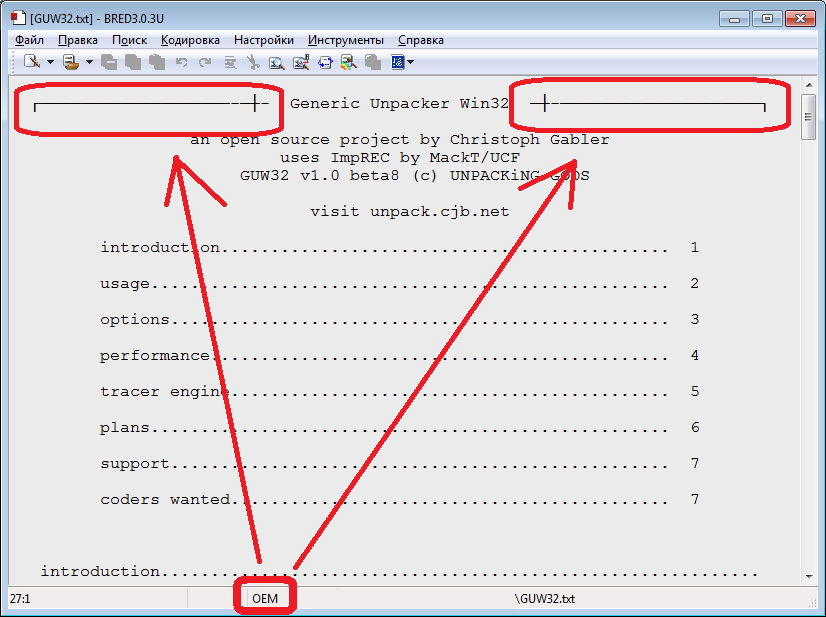
Task: Click the 'support' contents line
Action: (x=399, y=464)
